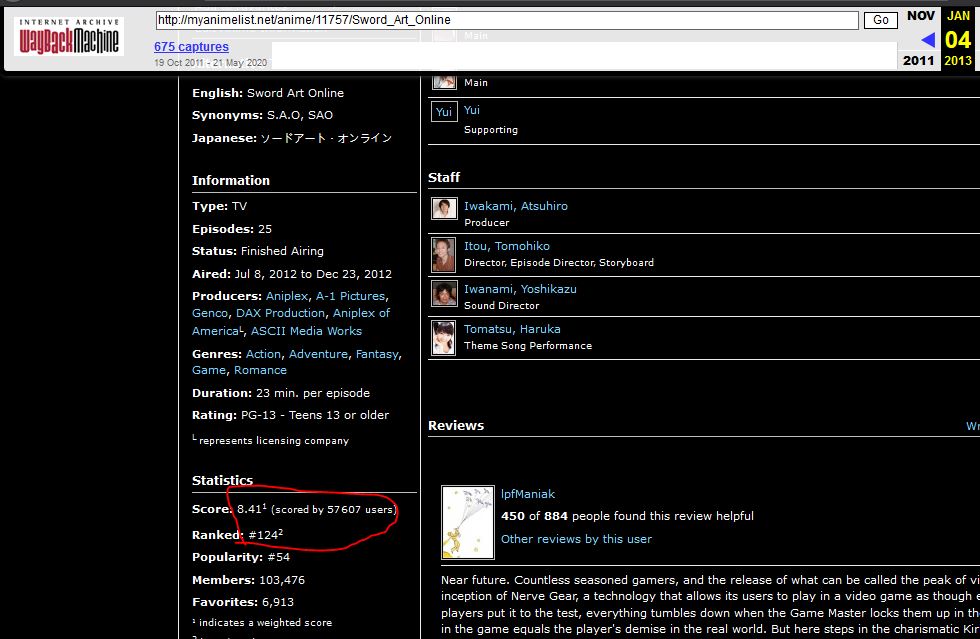This screenshot has width=980, height=639.
Task: Open Itou Tomohiko's staff photo
Action: pyautogui.click(x=444, y=254)
